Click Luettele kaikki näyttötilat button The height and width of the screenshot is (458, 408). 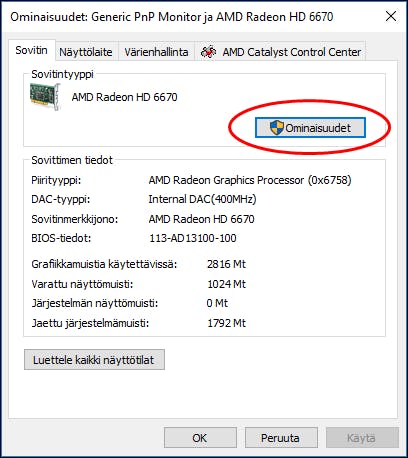(x=94, y=360)
